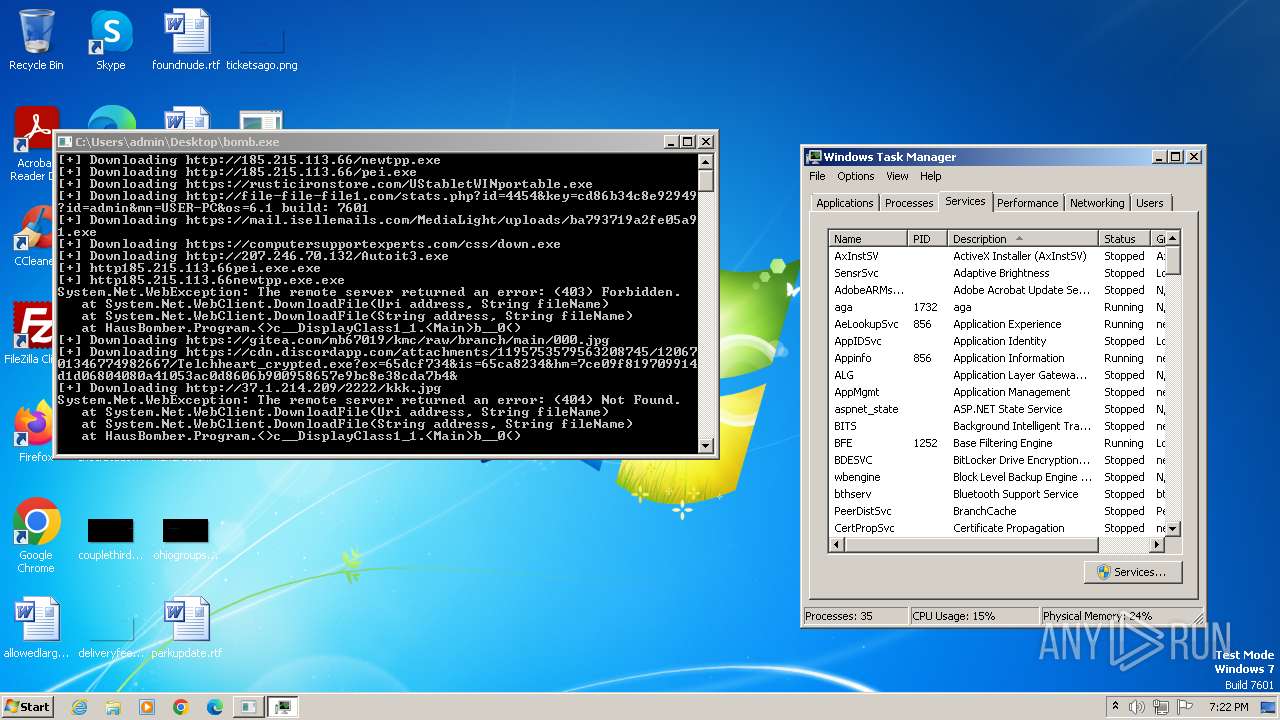Launch Firefox from the desktop shortcut
1280x720 pixels.
36,432
